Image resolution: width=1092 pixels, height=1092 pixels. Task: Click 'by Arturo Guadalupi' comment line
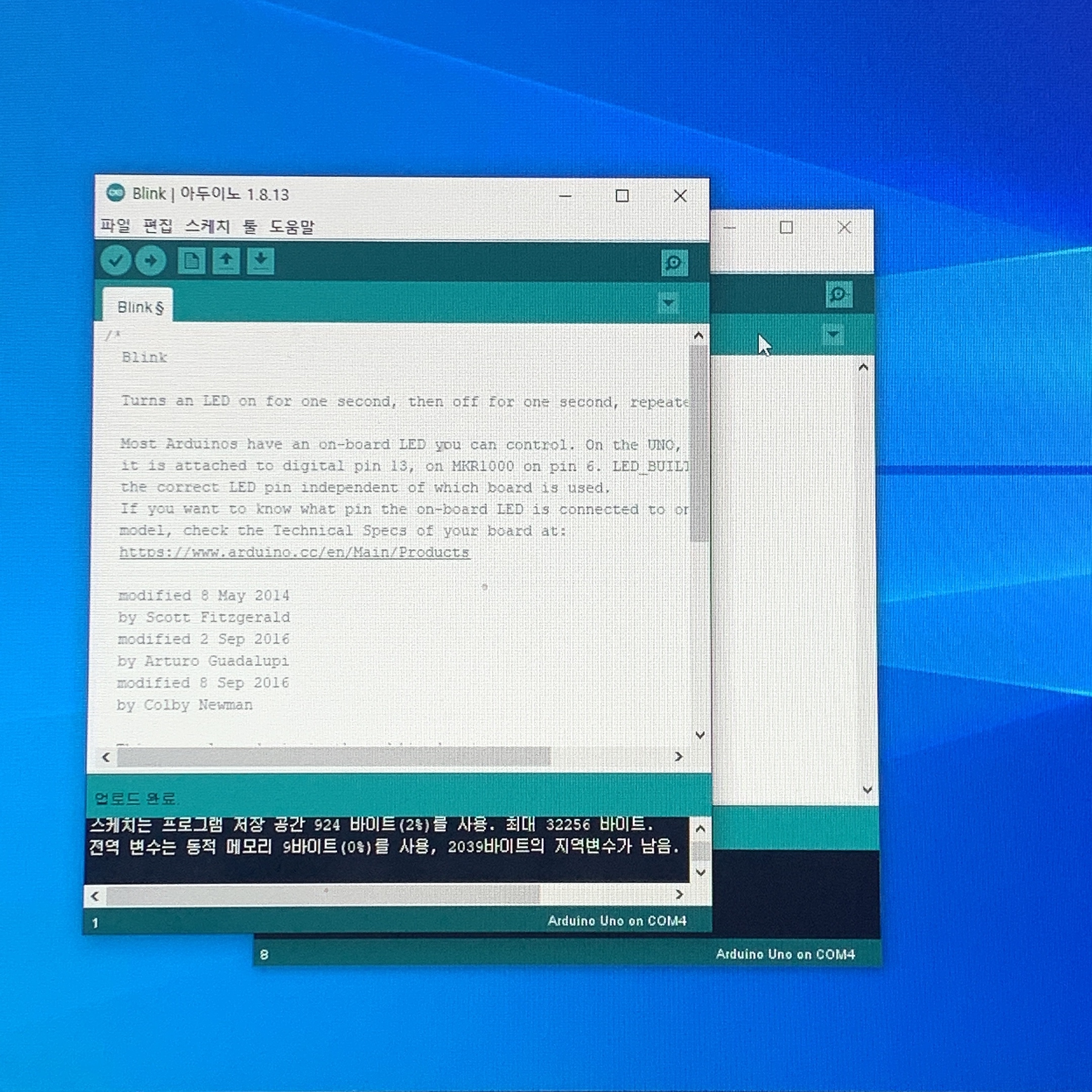(203, 661)
